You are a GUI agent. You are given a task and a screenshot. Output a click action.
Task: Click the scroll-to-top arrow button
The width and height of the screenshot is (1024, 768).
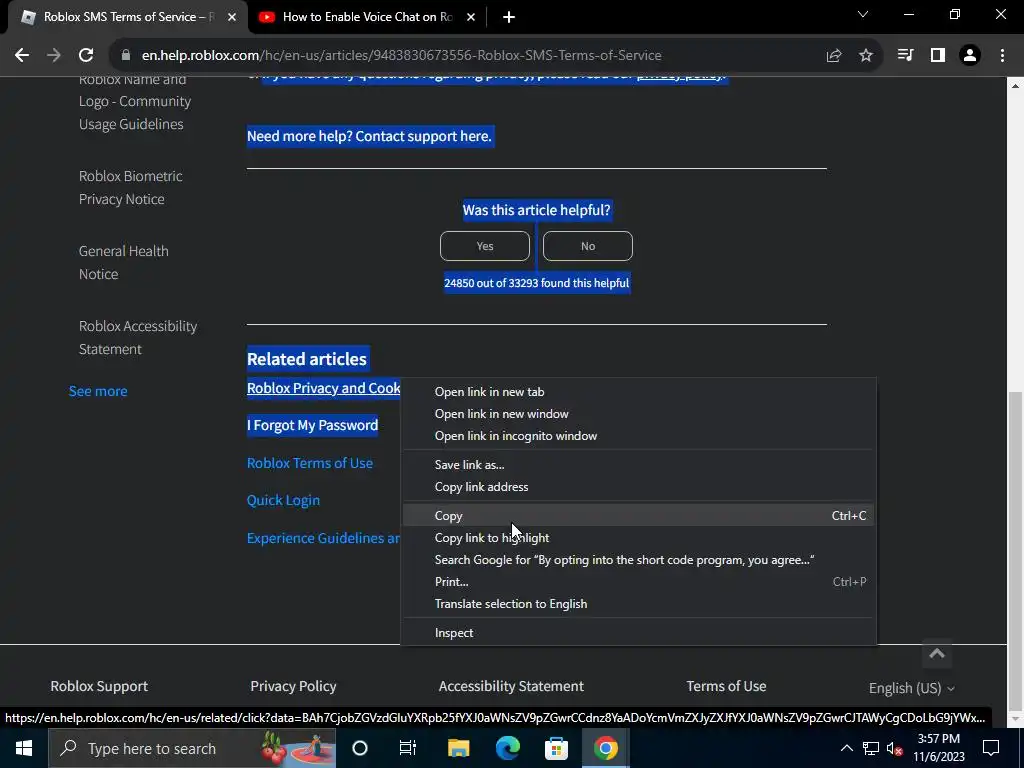pos(937,654)
